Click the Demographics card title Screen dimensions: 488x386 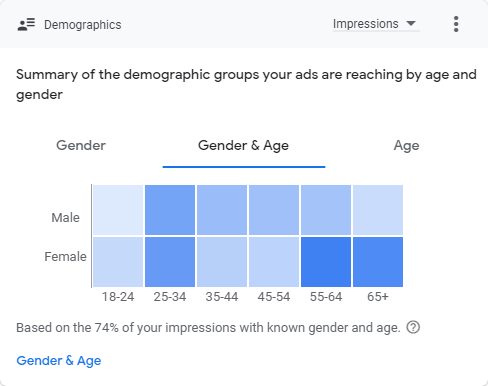(x=83, y=25)
